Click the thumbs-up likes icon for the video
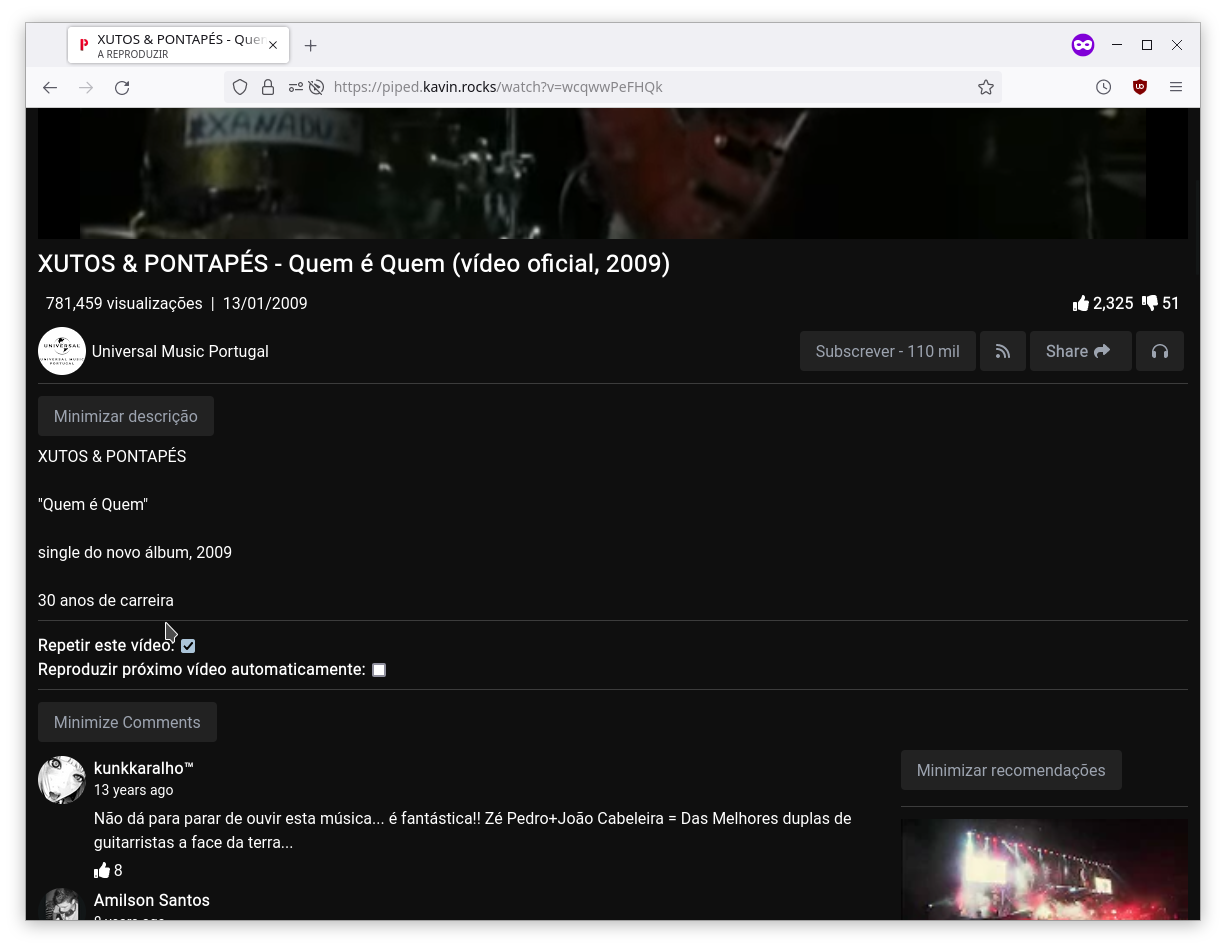 1081,303
